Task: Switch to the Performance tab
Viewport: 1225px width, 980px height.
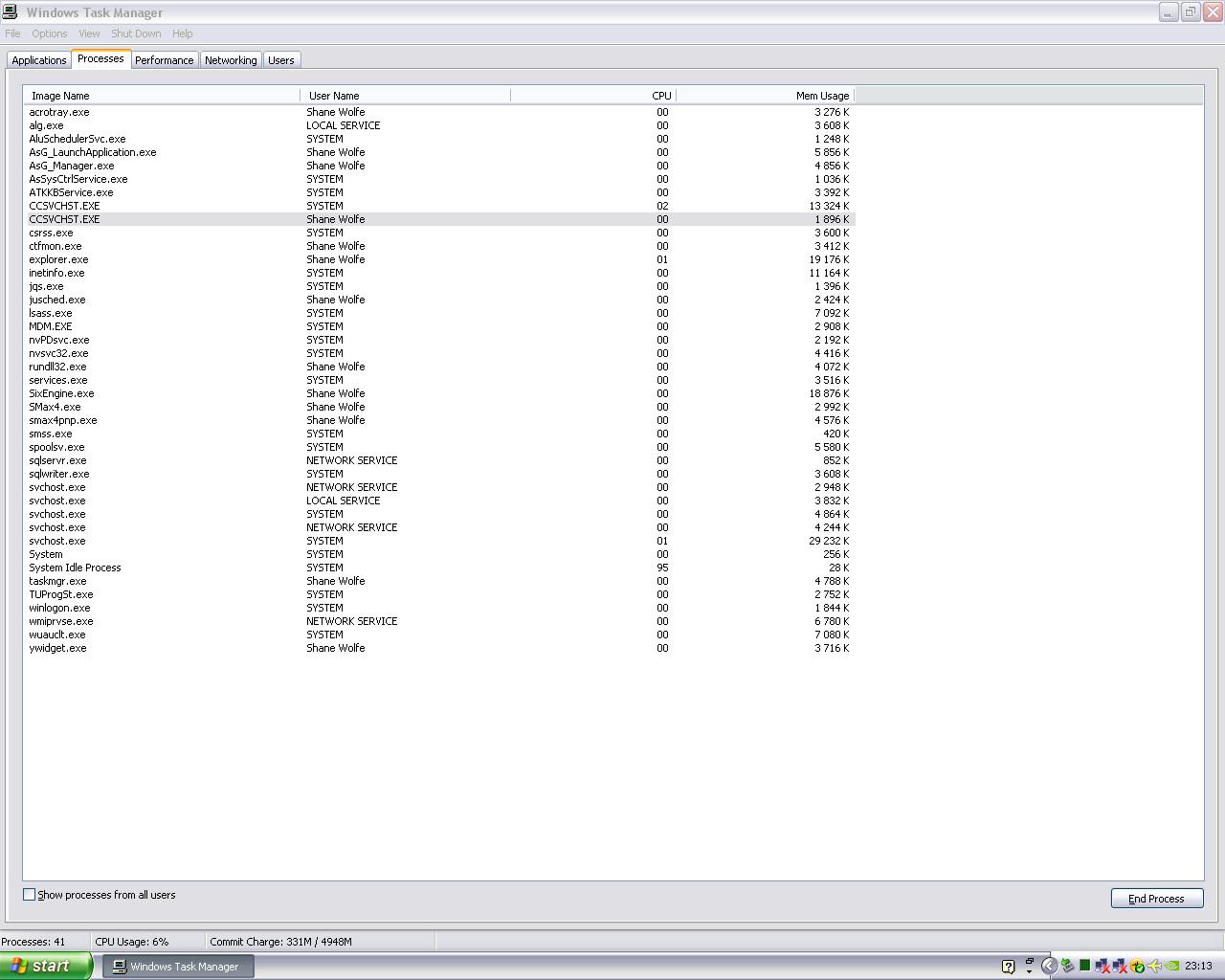Action: [164, 60]
